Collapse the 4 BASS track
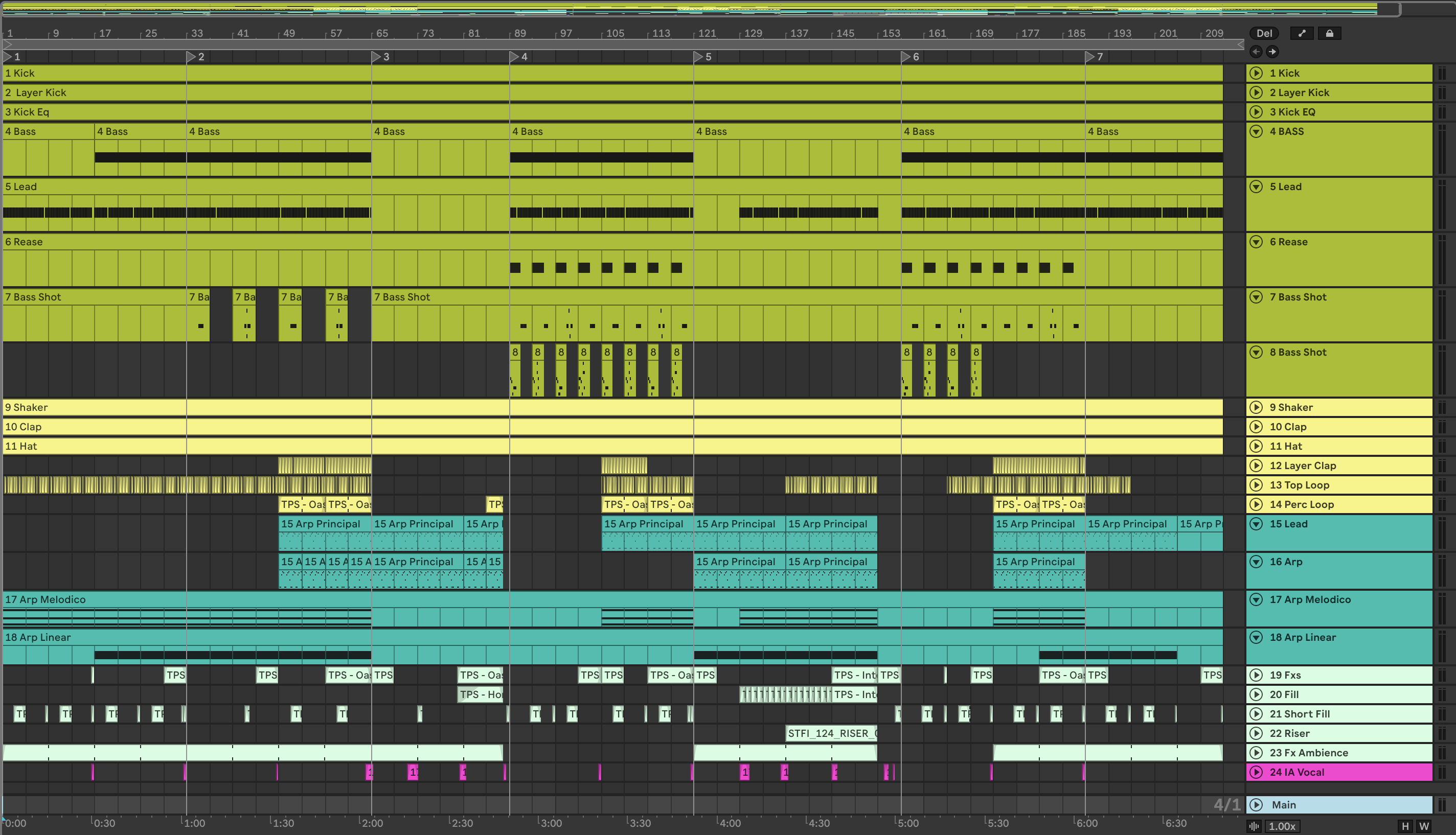The image size is (1456, 835). (1256, 131)
